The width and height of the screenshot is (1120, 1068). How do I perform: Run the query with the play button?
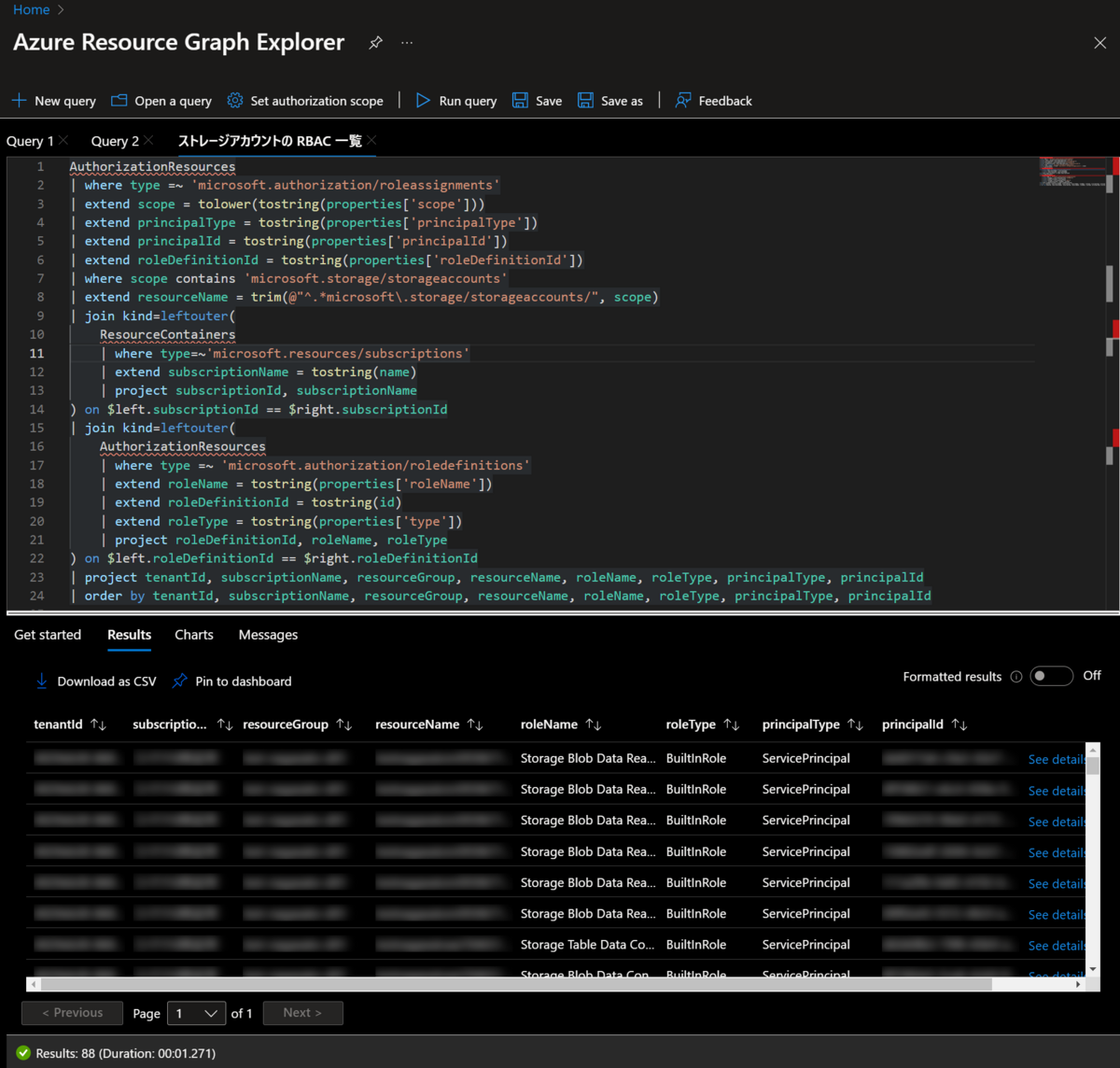pyautogui.click(x=456, y=101)
